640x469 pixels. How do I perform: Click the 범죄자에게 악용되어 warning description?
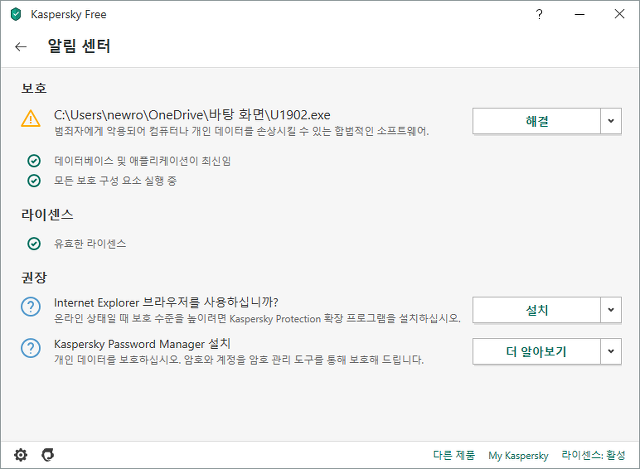tap(241, 131)
